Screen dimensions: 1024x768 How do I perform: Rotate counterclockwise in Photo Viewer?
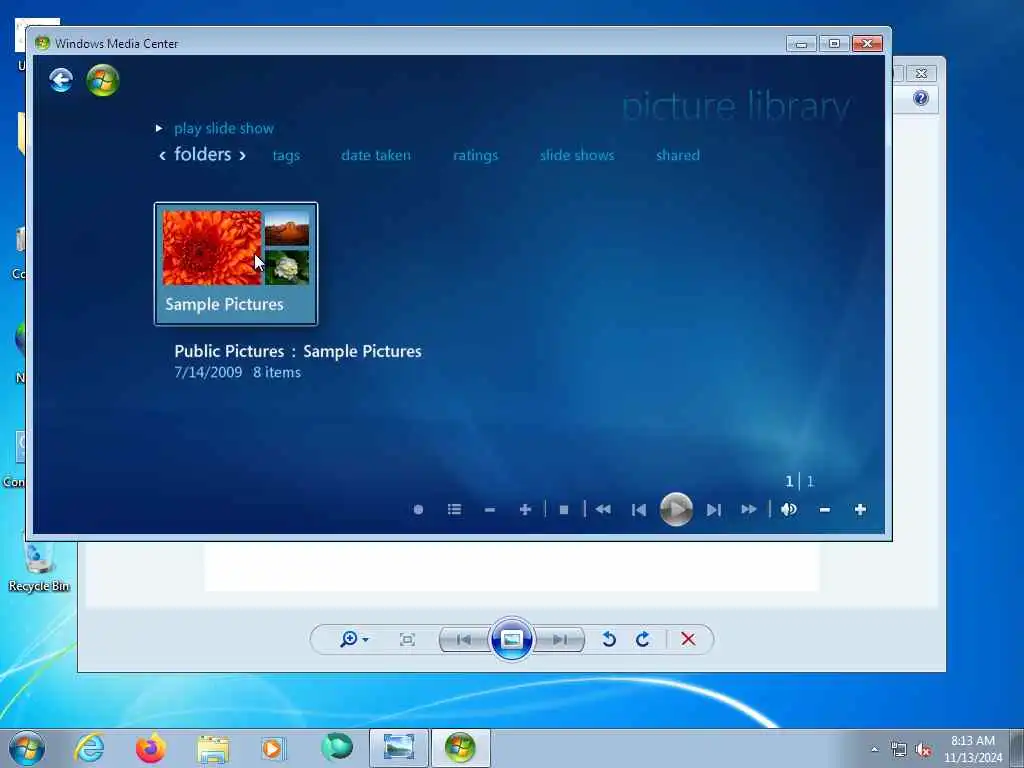click(609, 639)
